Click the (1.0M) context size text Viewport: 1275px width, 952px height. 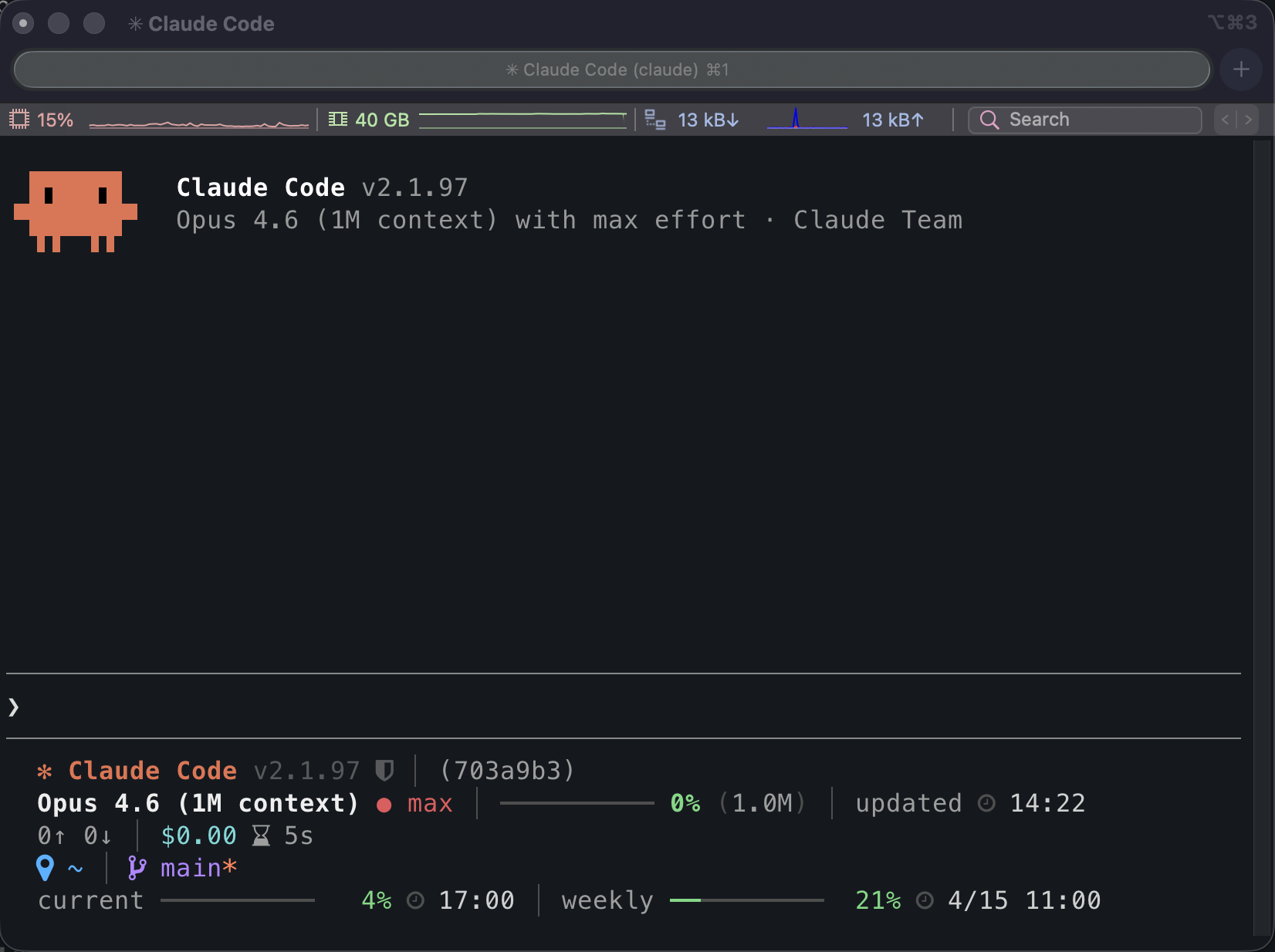coord(763,803)
